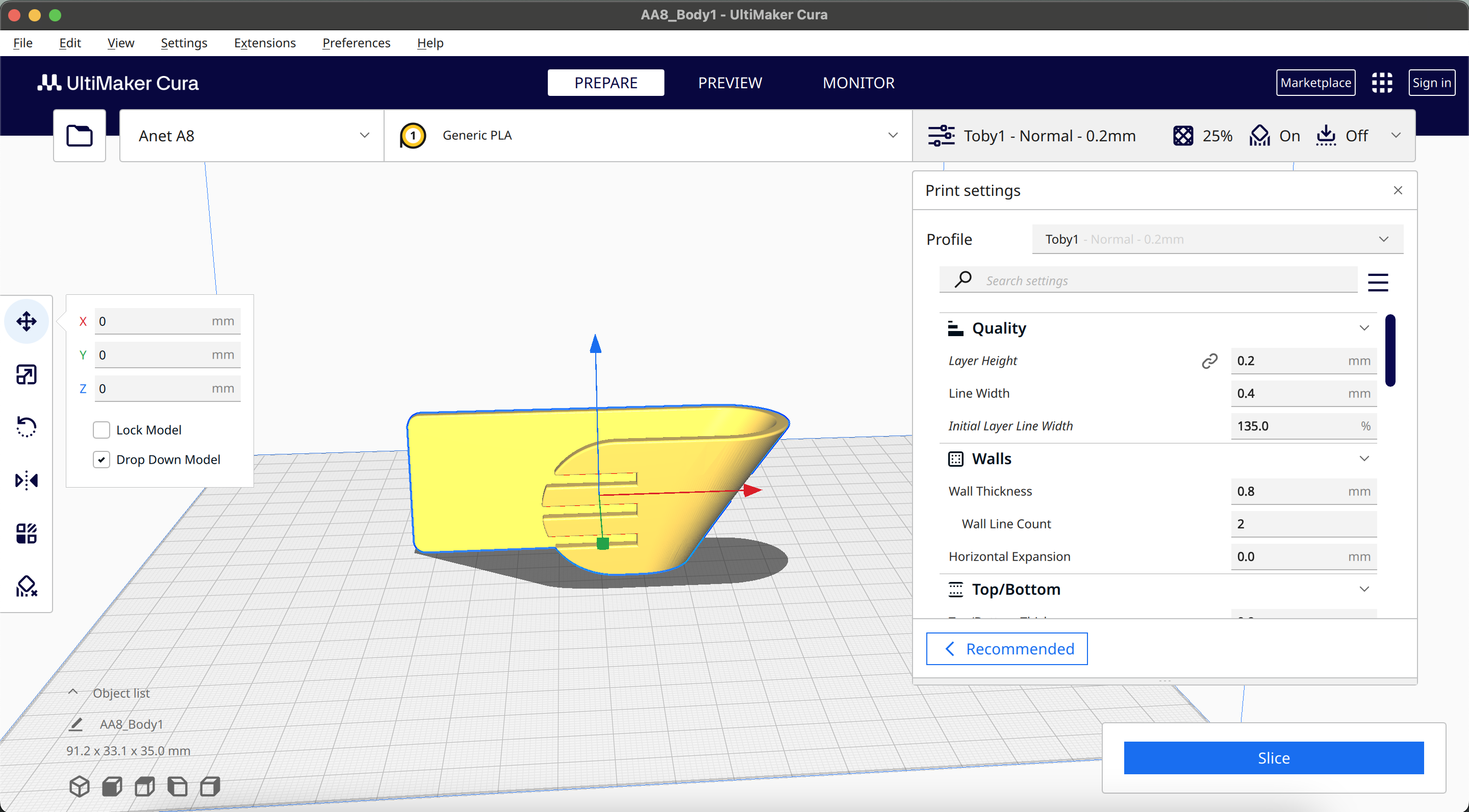Click the extruder 1 material icon
This screenshot has width=1469, height=812.
tap(413, 136)
